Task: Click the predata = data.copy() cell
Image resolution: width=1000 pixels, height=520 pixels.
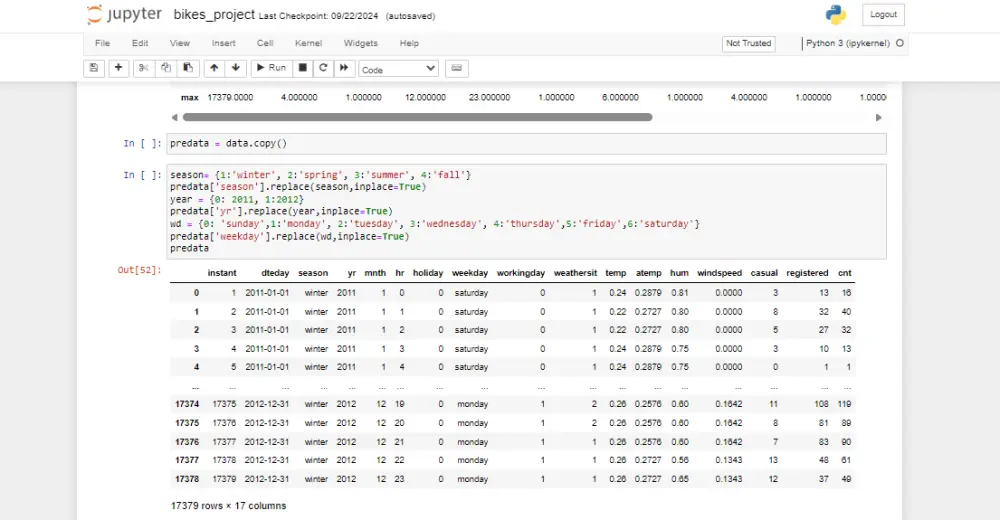Action: [x=526, y=144]
